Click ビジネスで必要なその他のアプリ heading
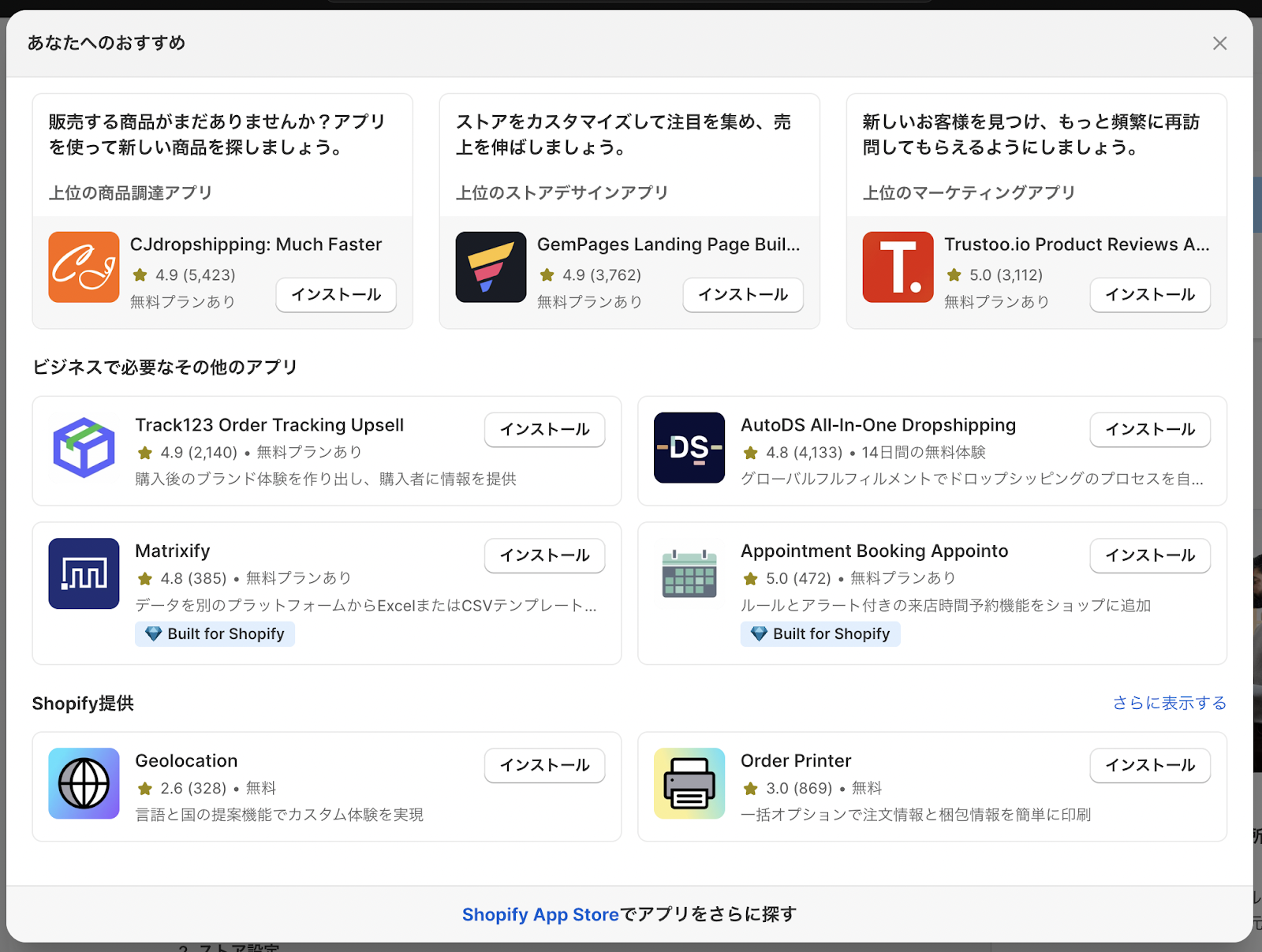Screen dimensions: 1262x952 [165, 368]
